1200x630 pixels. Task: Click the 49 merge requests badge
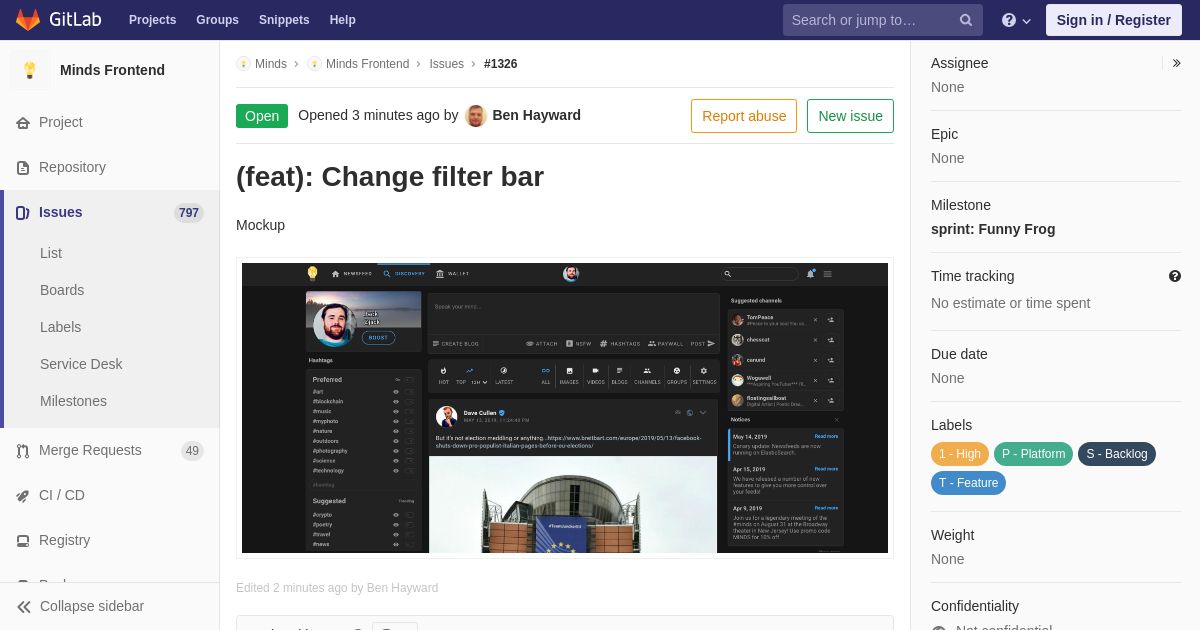pyautogui.click(x=192, y=451)
